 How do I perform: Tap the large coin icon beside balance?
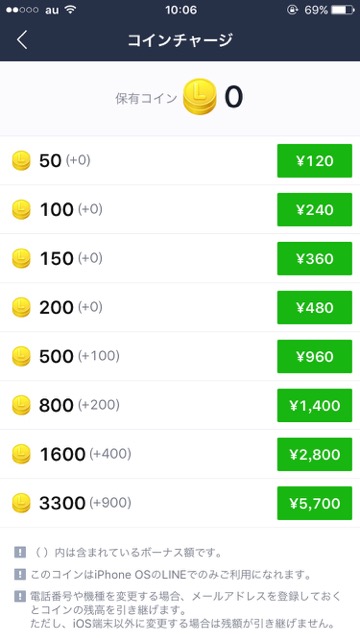tap(200, 97)
